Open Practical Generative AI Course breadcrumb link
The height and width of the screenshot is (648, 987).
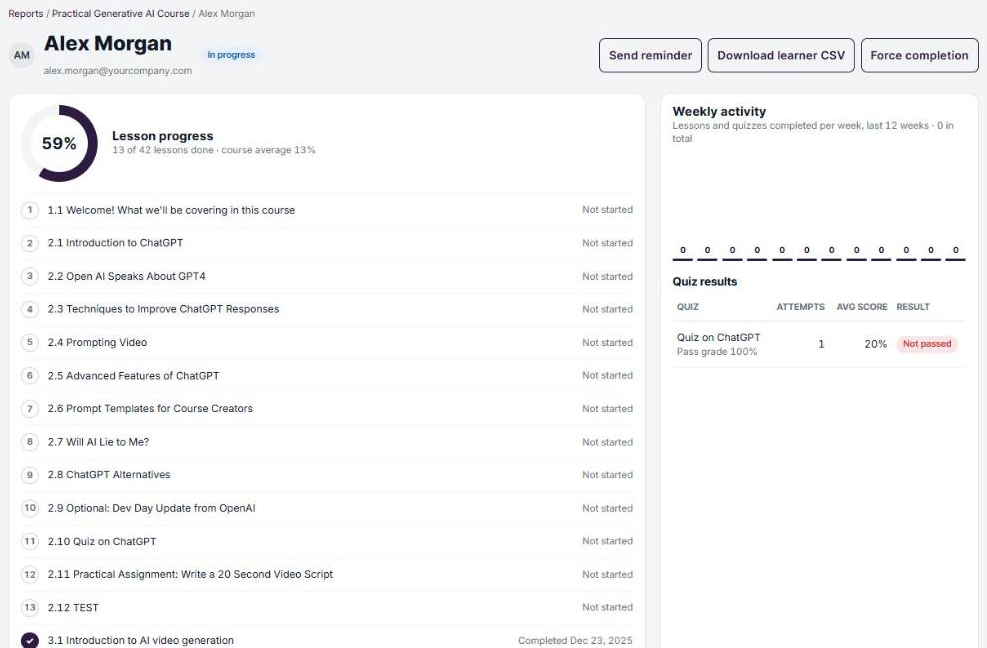click(120, 14)
